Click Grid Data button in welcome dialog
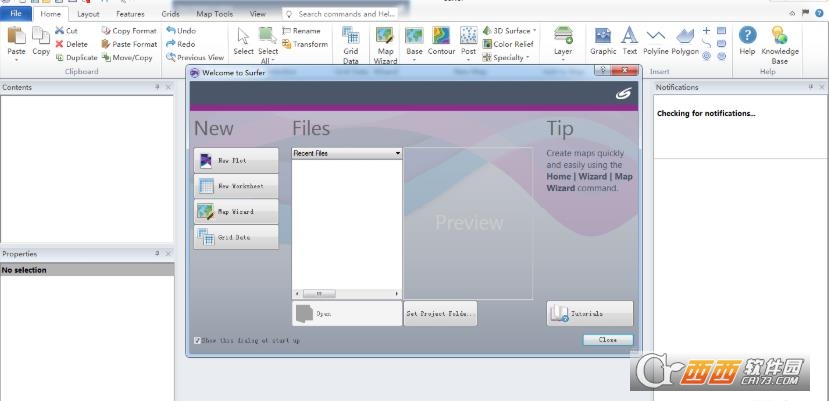The width and height of the screenshot is (830, 401). 236,238
